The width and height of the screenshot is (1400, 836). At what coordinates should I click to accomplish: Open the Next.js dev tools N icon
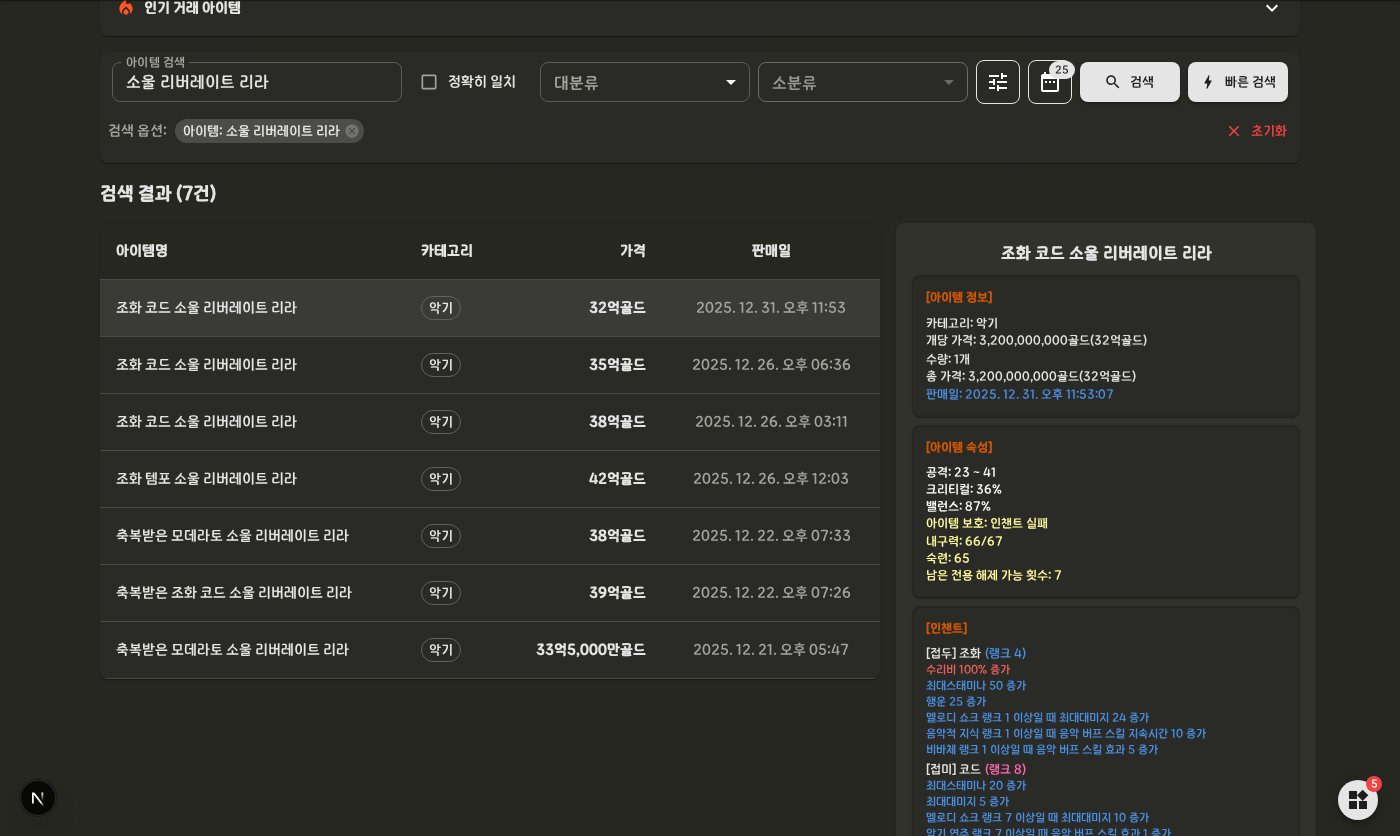tap(38, 798)
